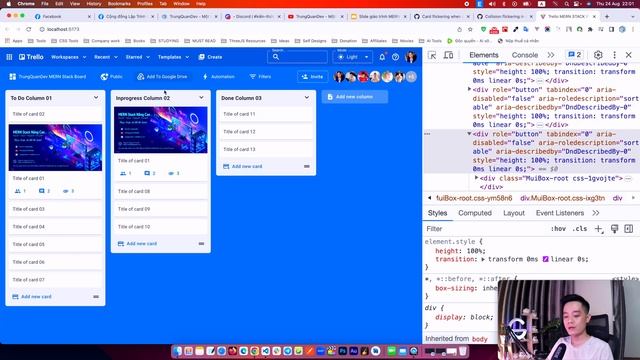Focus the Styles Filter input

point(486,229)
